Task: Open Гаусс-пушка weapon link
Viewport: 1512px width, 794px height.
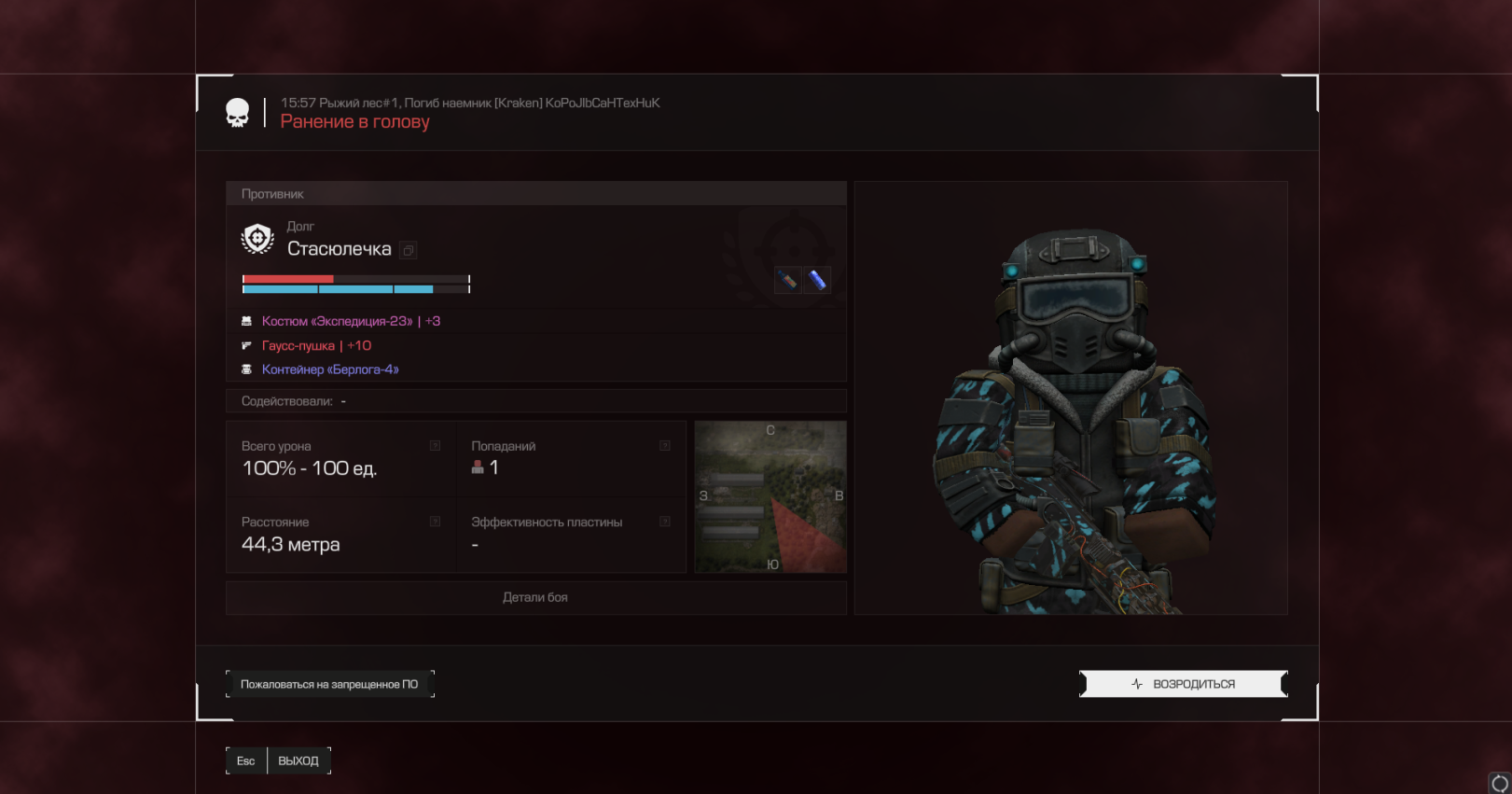Action: point(298,345)
